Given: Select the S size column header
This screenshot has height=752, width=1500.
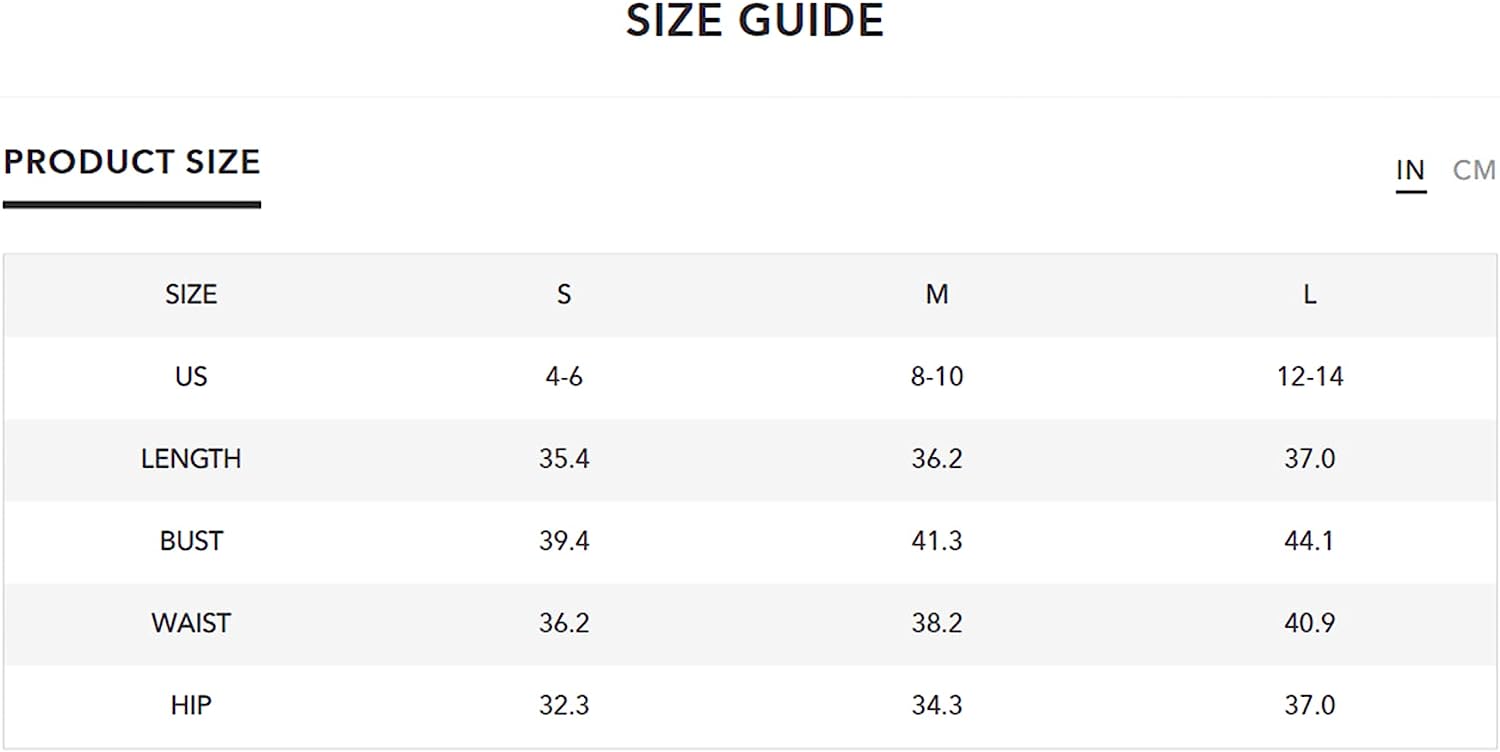Looking at the screenshot, I should [x=564, y=294].
